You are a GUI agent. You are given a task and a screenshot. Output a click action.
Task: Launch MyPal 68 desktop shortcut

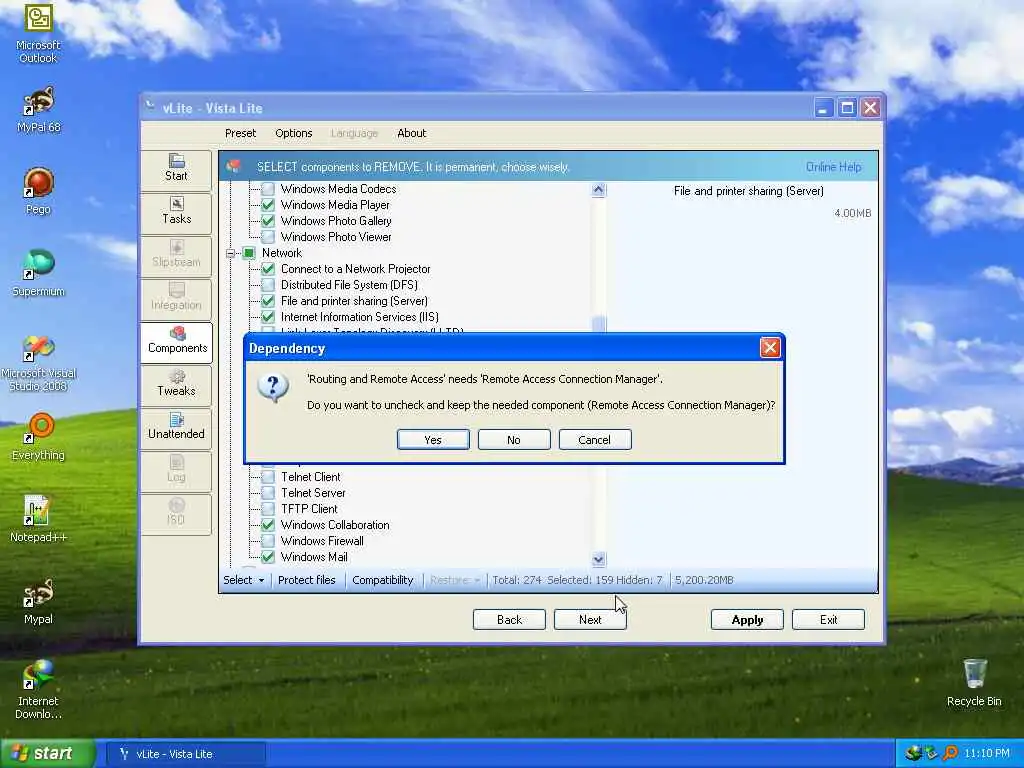[38, 109]
